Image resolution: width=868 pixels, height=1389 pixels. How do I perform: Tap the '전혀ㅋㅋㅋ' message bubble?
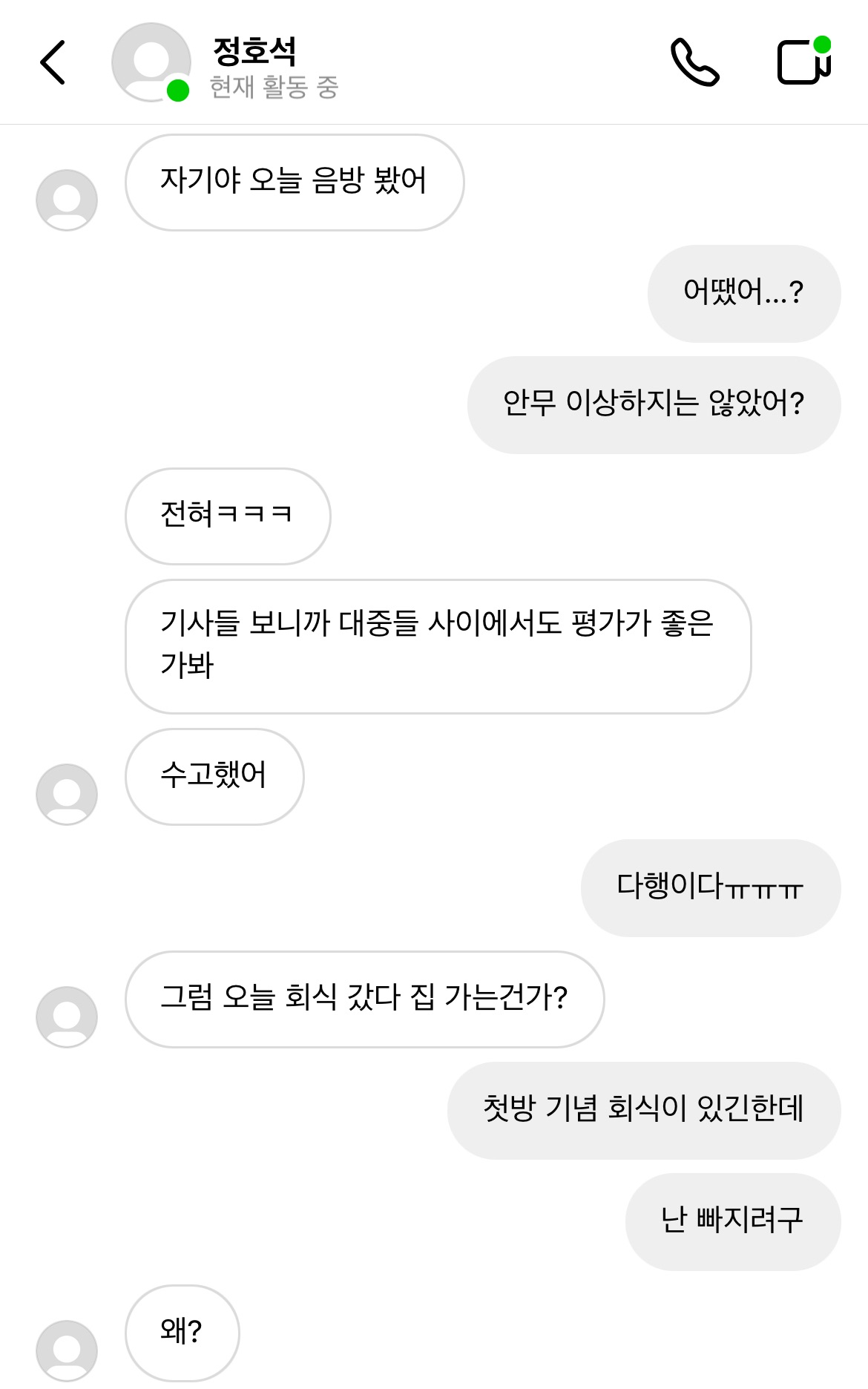(227, 516)
